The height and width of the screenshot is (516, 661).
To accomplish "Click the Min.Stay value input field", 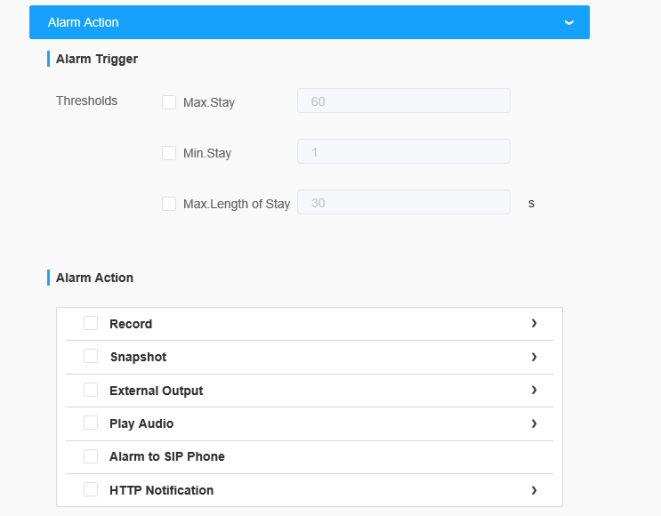I will click(403, 152).
